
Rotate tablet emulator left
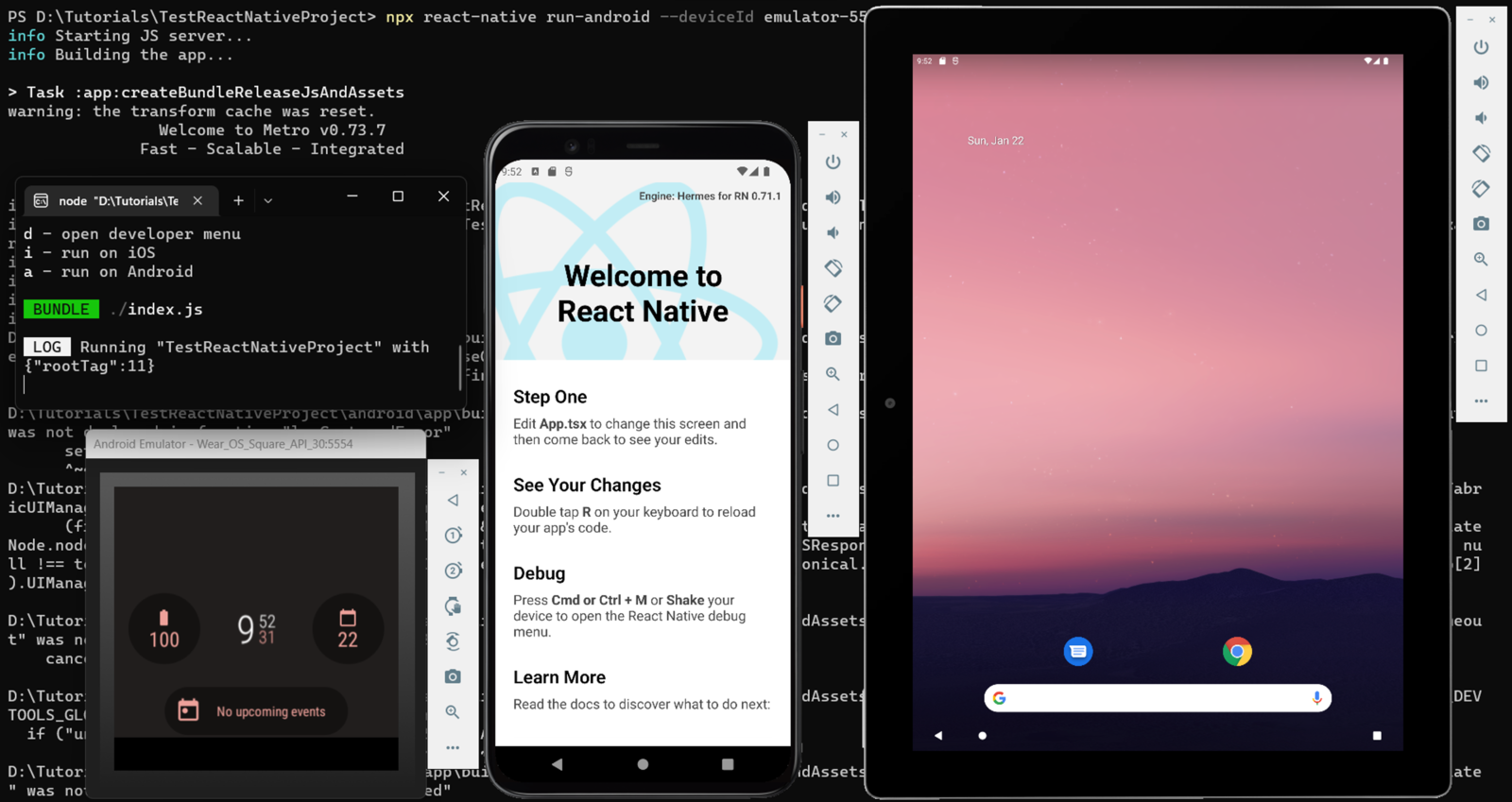[1481, 153]
